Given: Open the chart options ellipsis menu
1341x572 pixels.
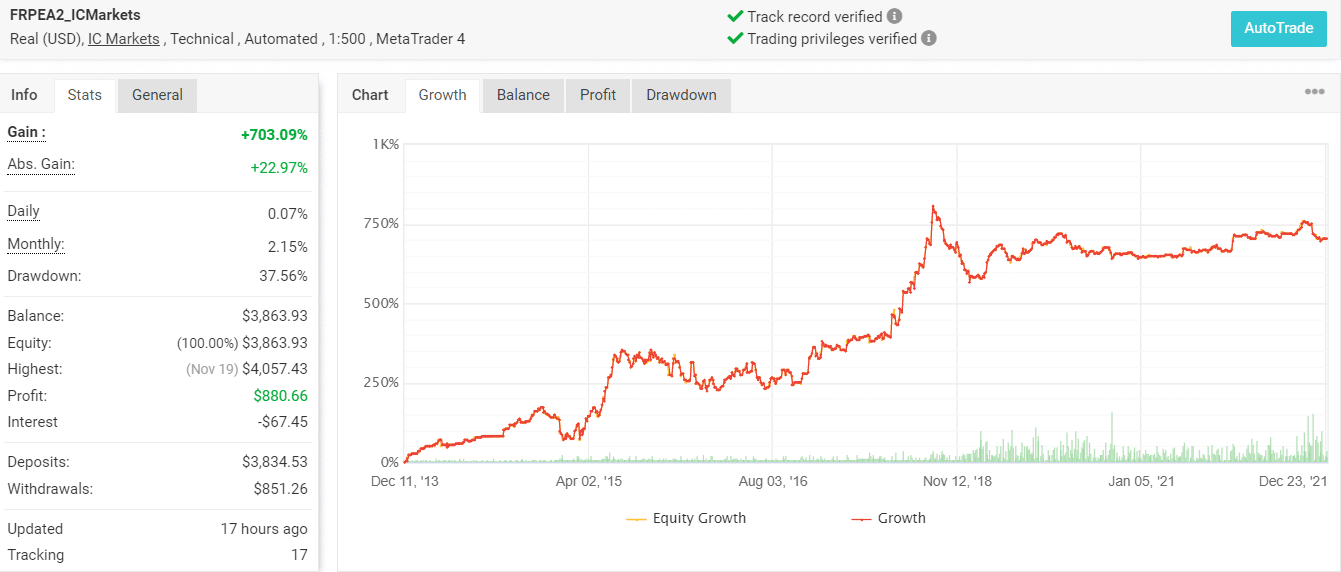Looking at the screenshot, I should (x=1314, y=92).
